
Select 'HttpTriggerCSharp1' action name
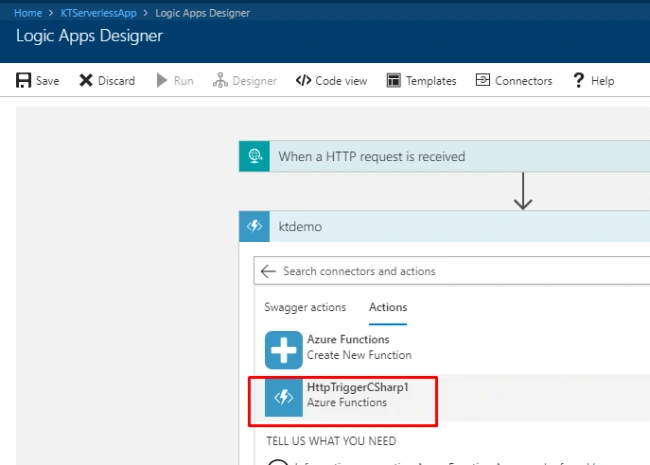pyautogui.click(x=358, y=387)
